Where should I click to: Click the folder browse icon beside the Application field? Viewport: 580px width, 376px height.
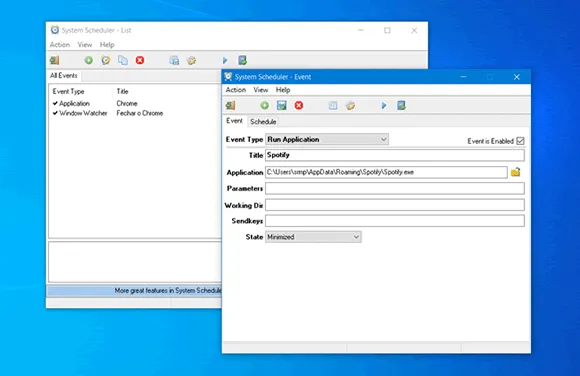point(516,172)
